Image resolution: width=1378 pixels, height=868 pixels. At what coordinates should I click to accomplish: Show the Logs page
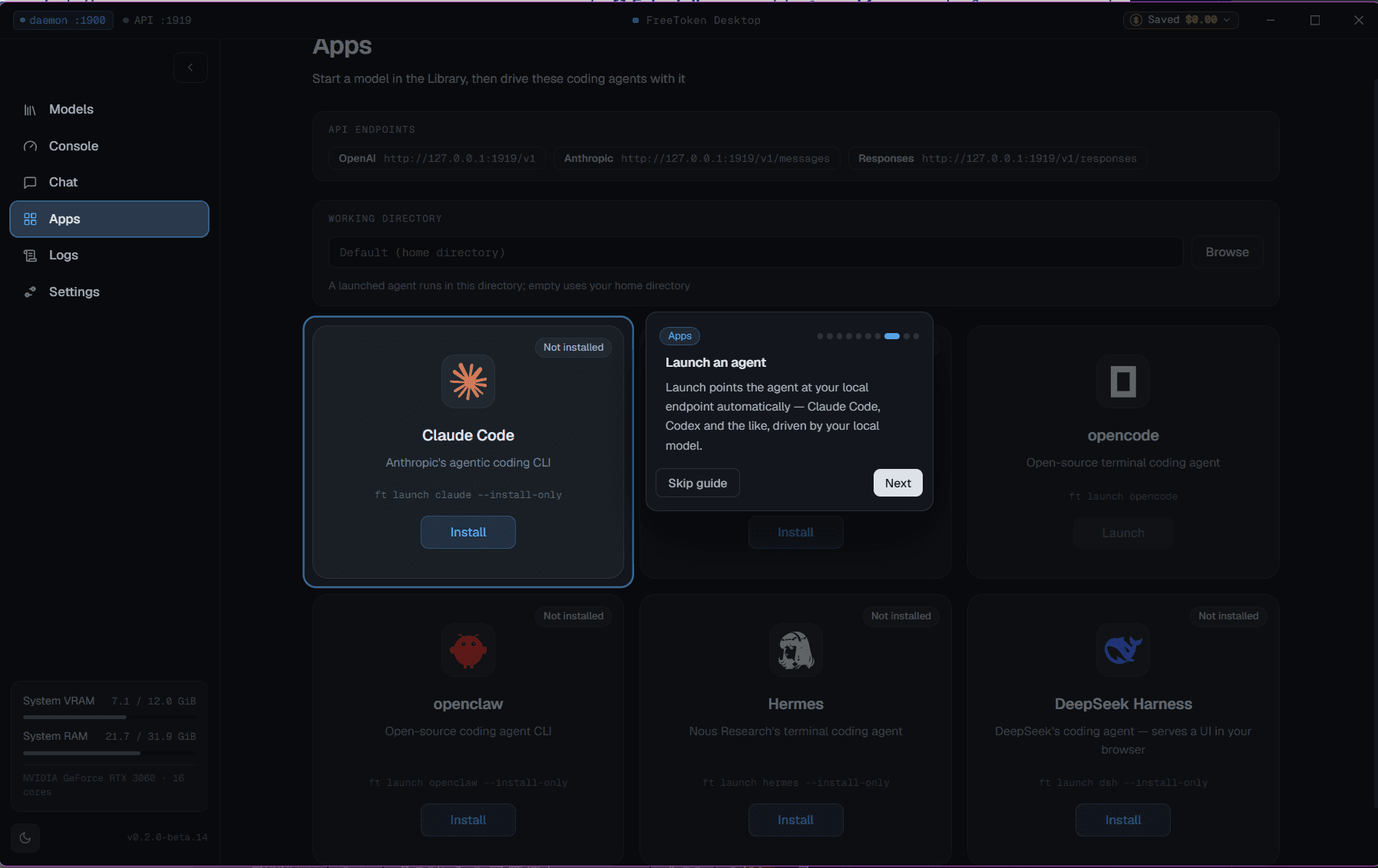tap(109, 256)
